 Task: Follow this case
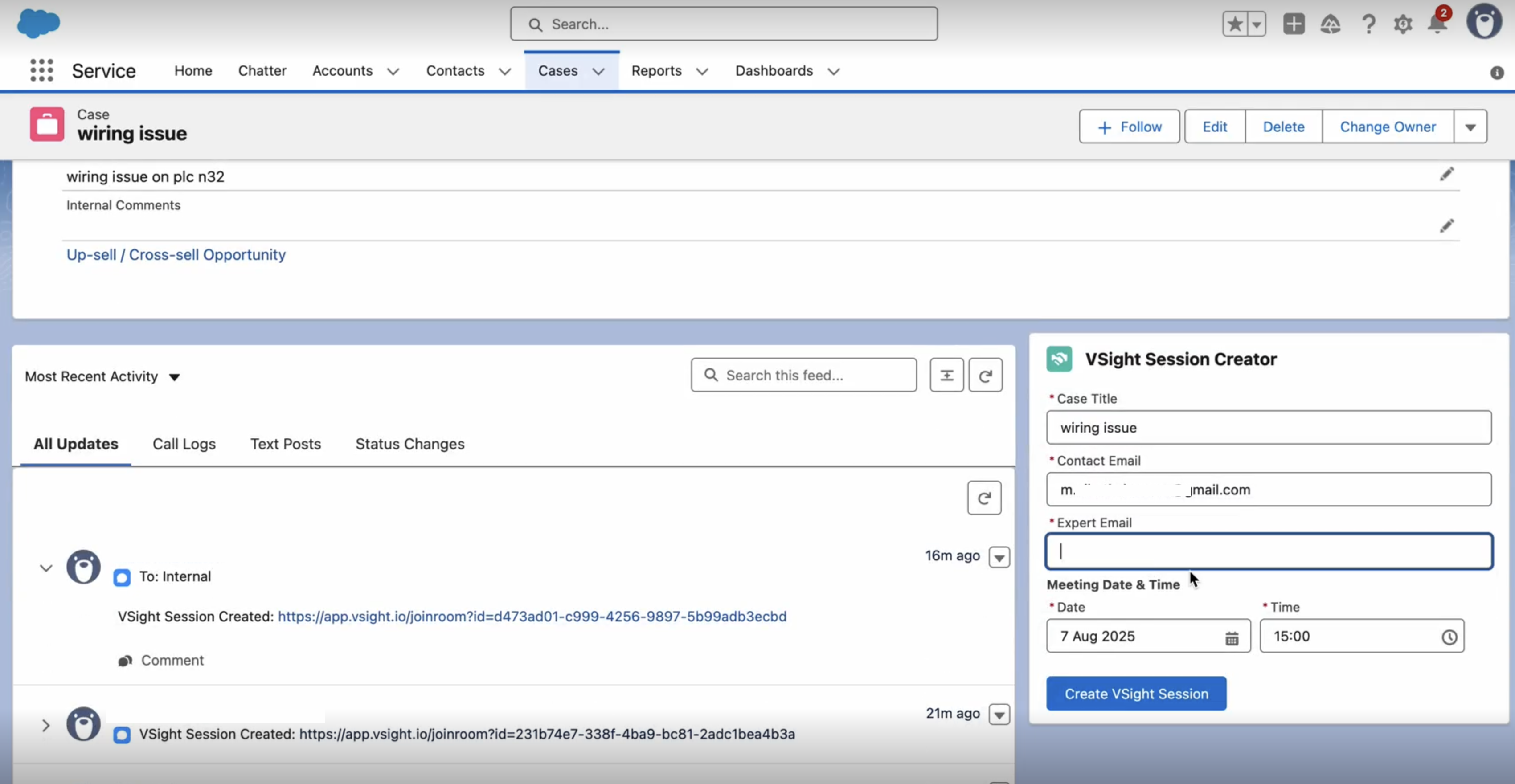pyautogui.click(x=1129, y=127)
